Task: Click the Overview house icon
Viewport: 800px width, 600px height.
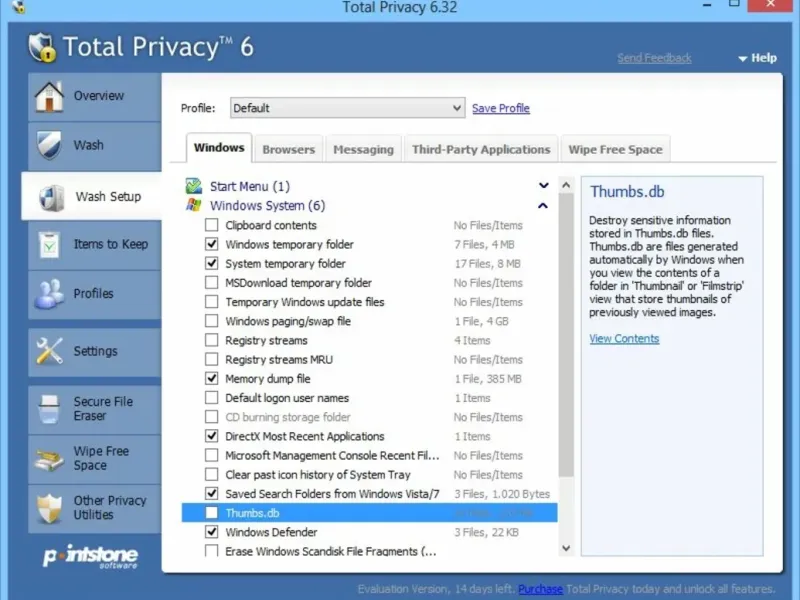Action: 49,96
